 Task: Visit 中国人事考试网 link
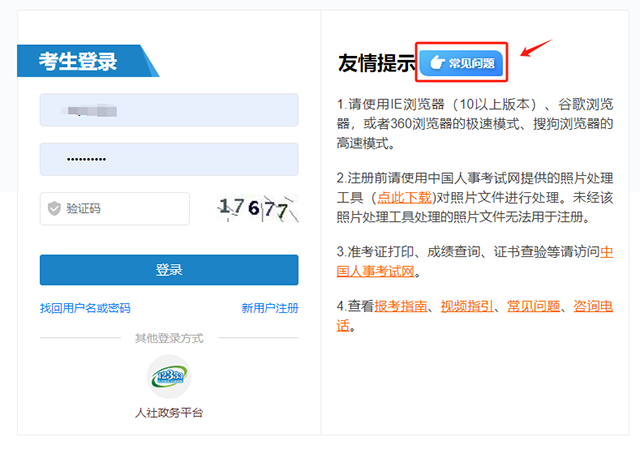(x=475, y=261)
